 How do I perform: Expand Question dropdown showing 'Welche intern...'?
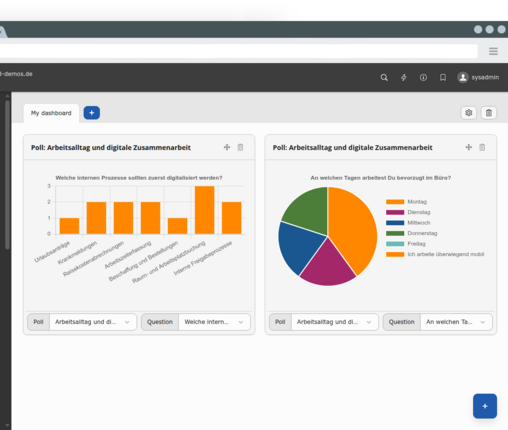[214, 322]
